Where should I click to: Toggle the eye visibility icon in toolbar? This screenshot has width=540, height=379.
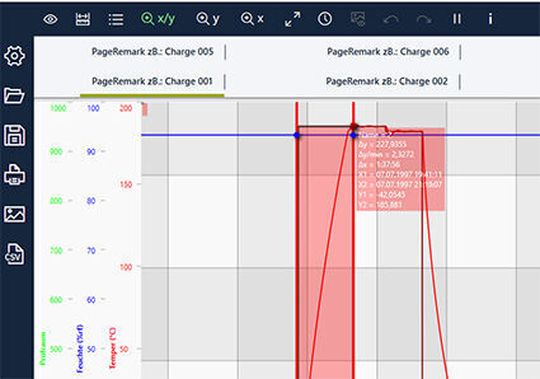point(50,19)
